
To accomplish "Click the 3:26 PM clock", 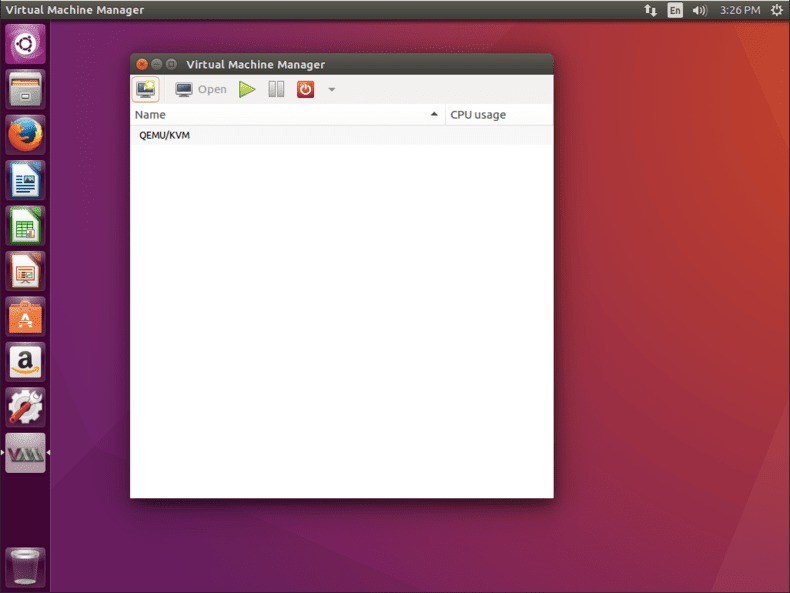I will pos(740,10).
